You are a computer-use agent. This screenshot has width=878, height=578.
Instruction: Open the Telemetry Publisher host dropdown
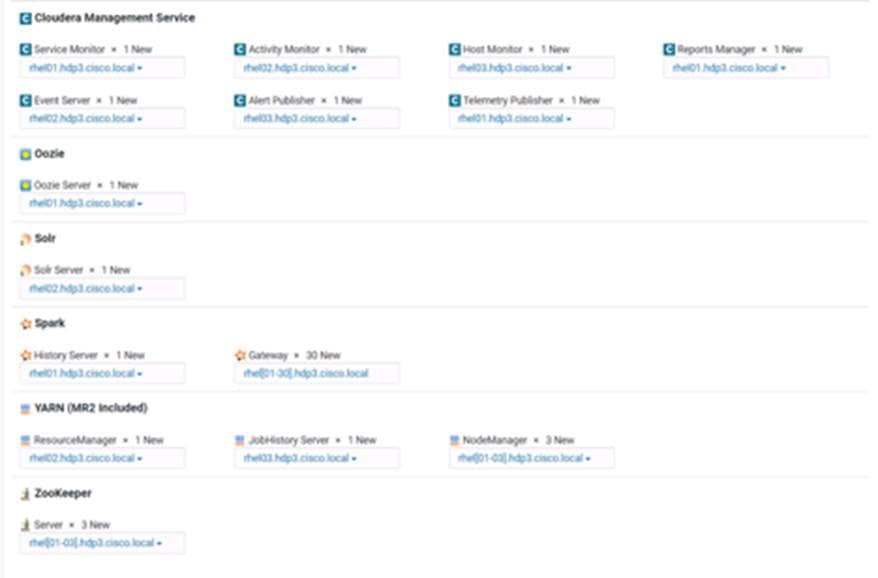(531, 119)
